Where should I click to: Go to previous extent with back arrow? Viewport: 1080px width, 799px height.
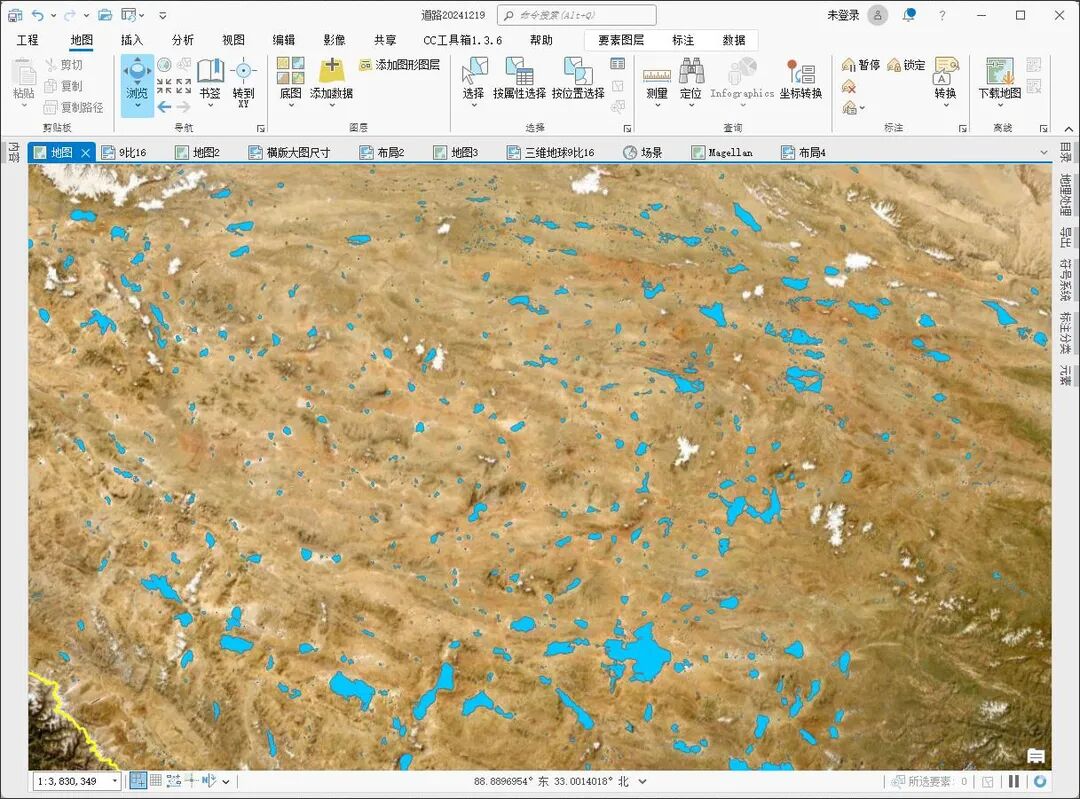(164, 107)
